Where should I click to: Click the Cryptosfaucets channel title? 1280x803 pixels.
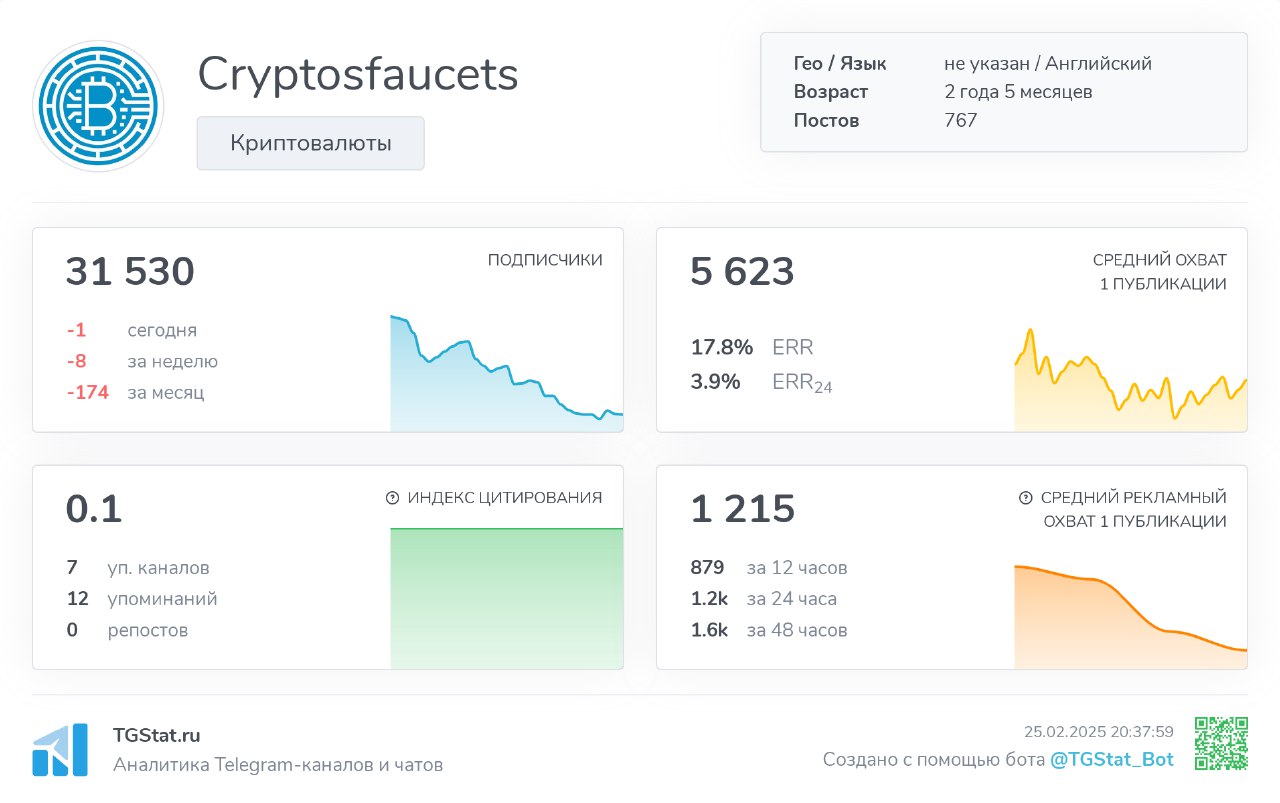(358, 74)
